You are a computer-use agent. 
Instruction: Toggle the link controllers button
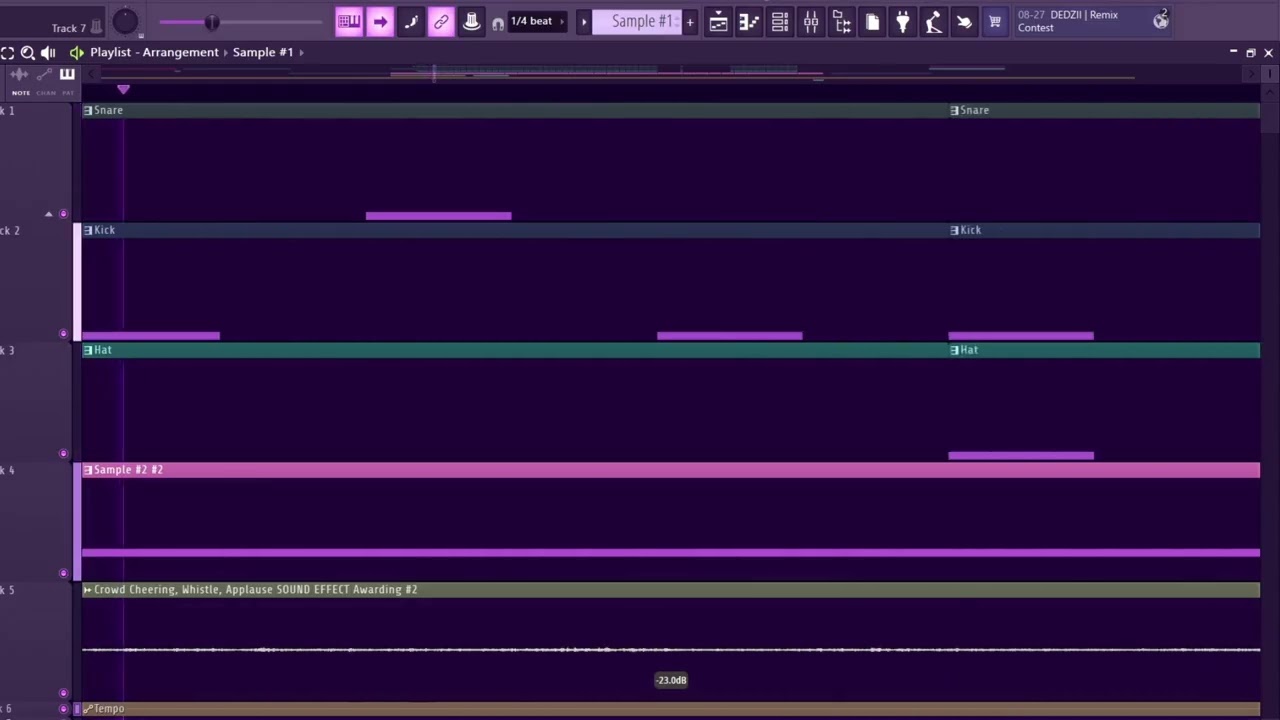pyautogui.click(x=441, y=21)
